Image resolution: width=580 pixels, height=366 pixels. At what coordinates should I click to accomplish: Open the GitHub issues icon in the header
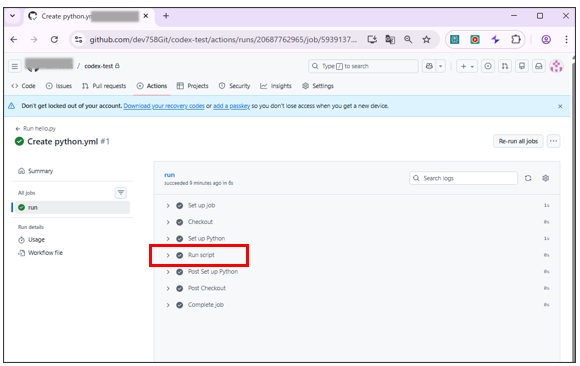(488, 66)
